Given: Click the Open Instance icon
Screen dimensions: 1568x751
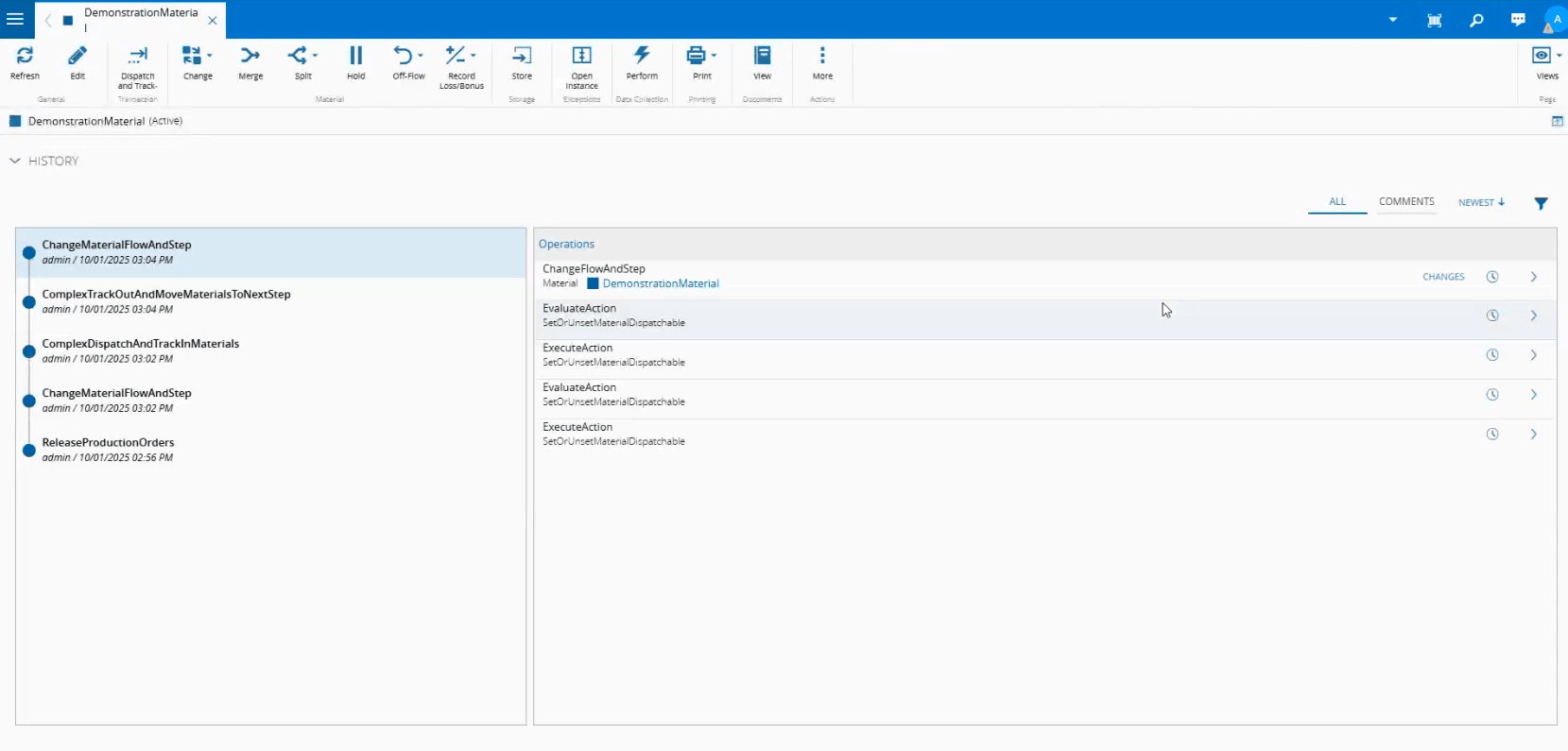Looking at the screenshot, I should [582, 56].
